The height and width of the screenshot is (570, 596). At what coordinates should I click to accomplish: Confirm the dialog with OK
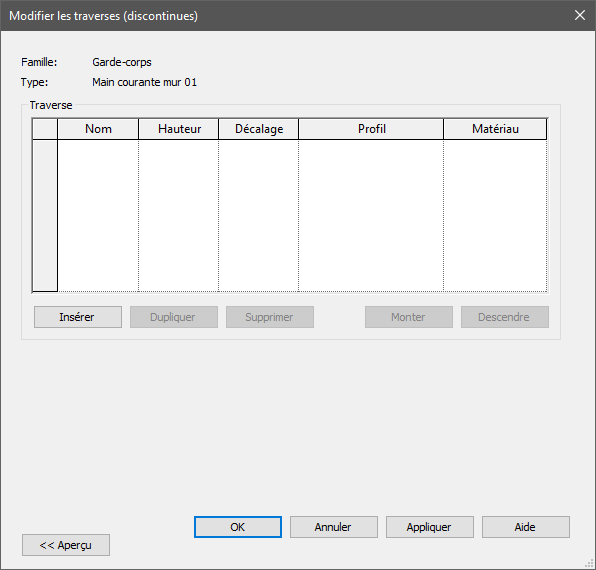[238, 527]
